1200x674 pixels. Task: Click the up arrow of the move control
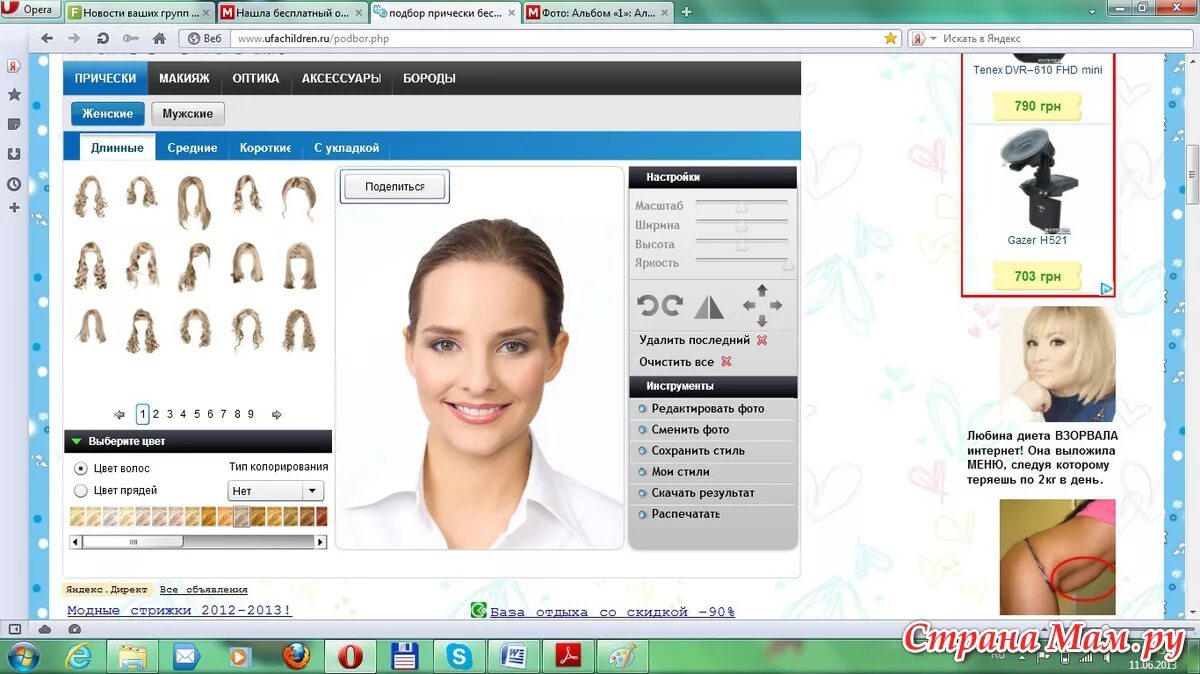click(x=762, y=290)
